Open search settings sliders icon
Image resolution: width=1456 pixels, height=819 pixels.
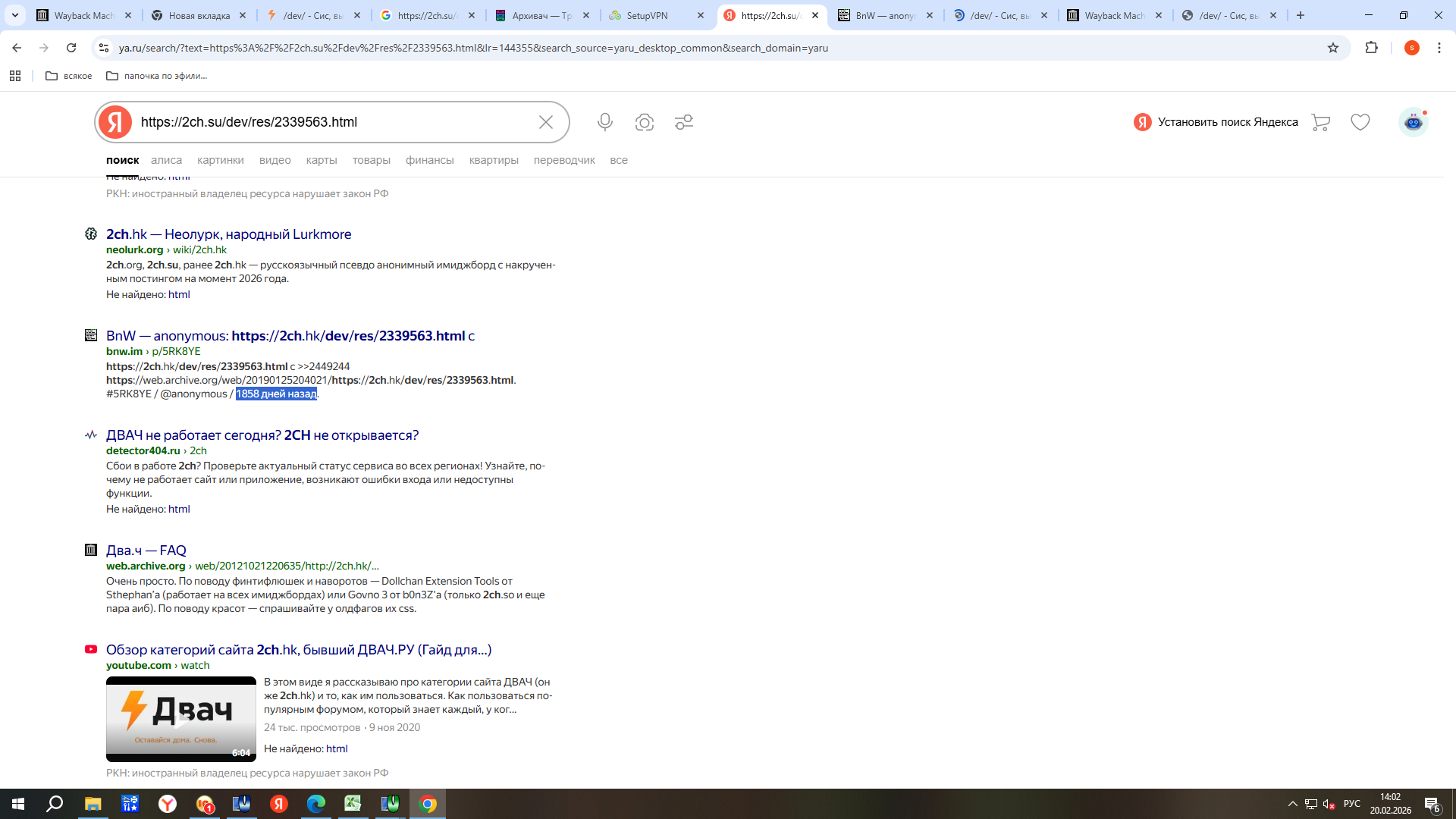point(684,122)
